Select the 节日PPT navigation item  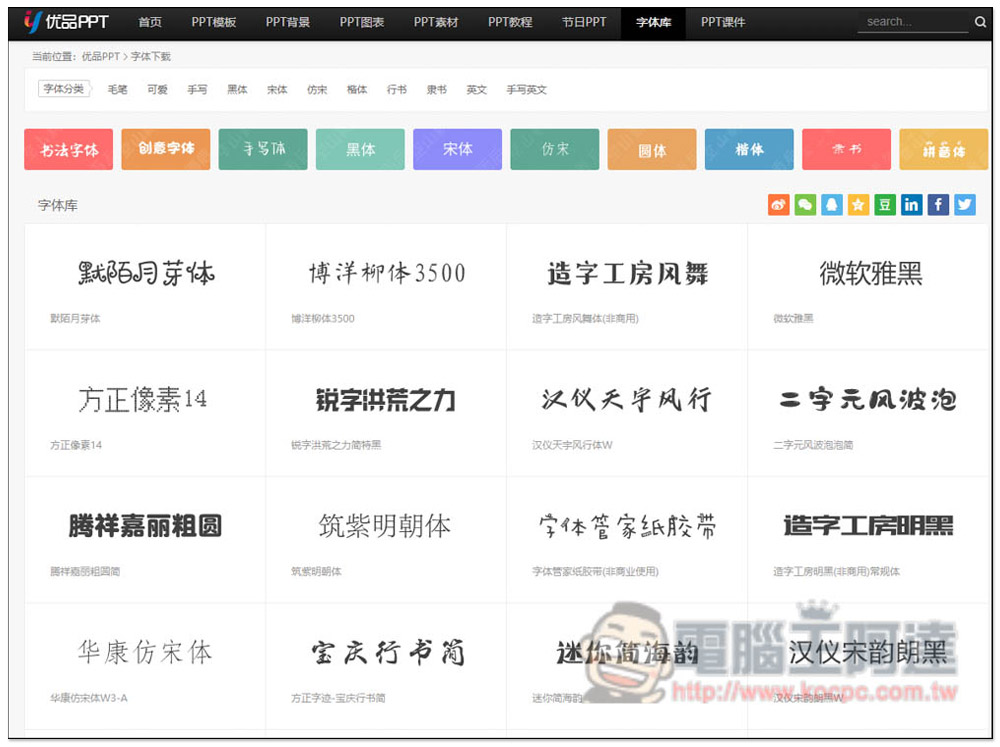(x=583, y=22)
